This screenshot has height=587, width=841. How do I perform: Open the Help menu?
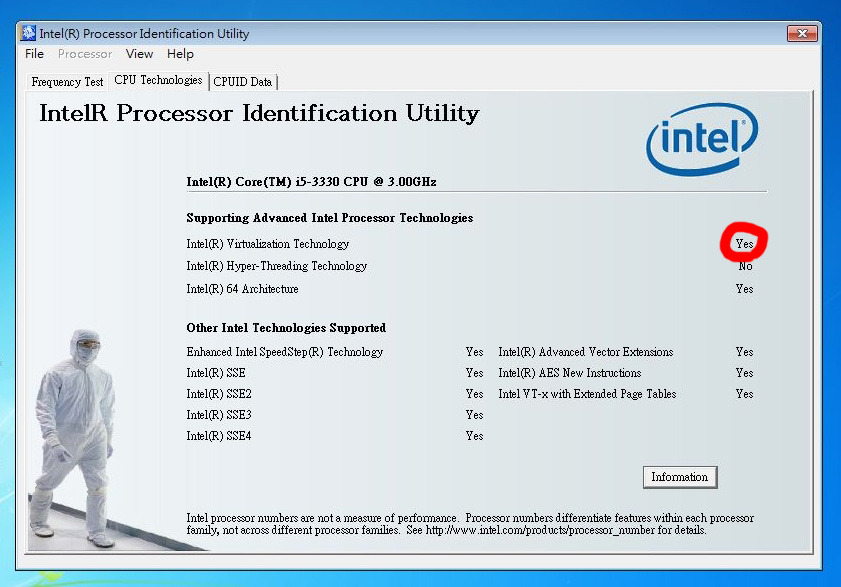click(x=180, y=54)
